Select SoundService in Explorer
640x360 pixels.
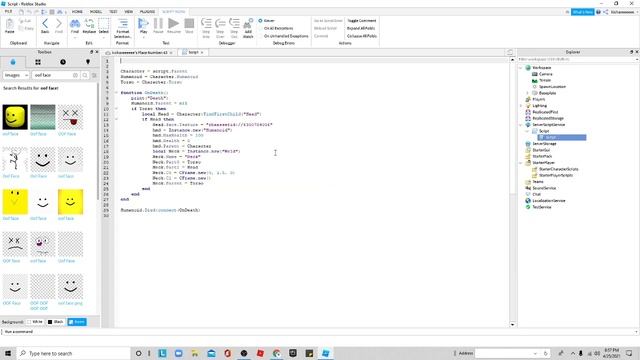click(x=544, y=188)
